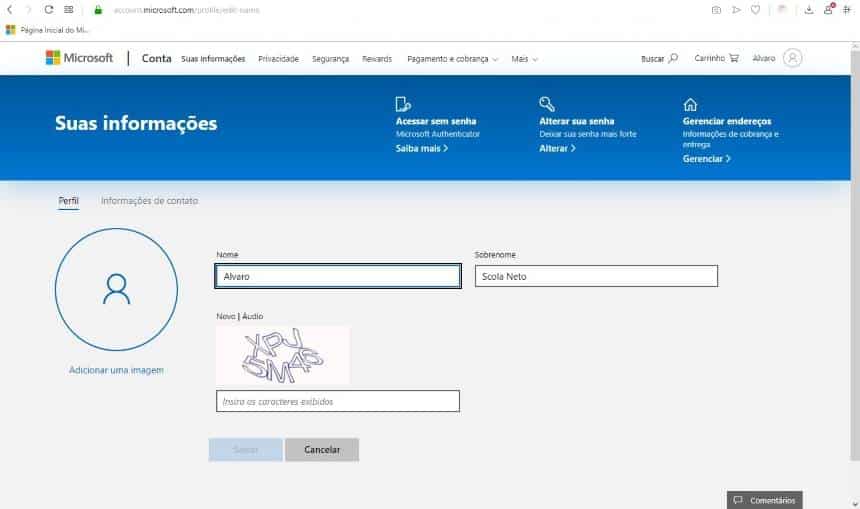Click the Alterar sua senha key icon

547,104
